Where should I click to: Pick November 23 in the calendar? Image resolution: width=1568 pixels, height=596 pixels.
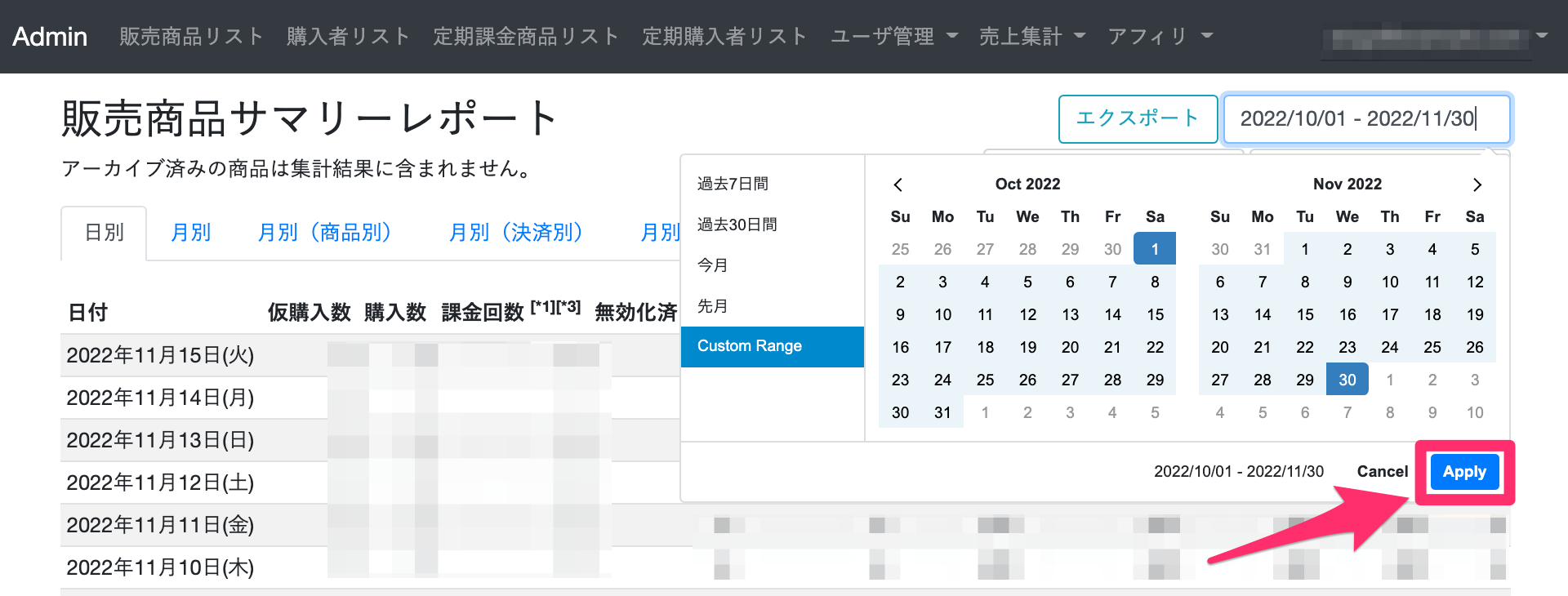[x=1347, y=348]
